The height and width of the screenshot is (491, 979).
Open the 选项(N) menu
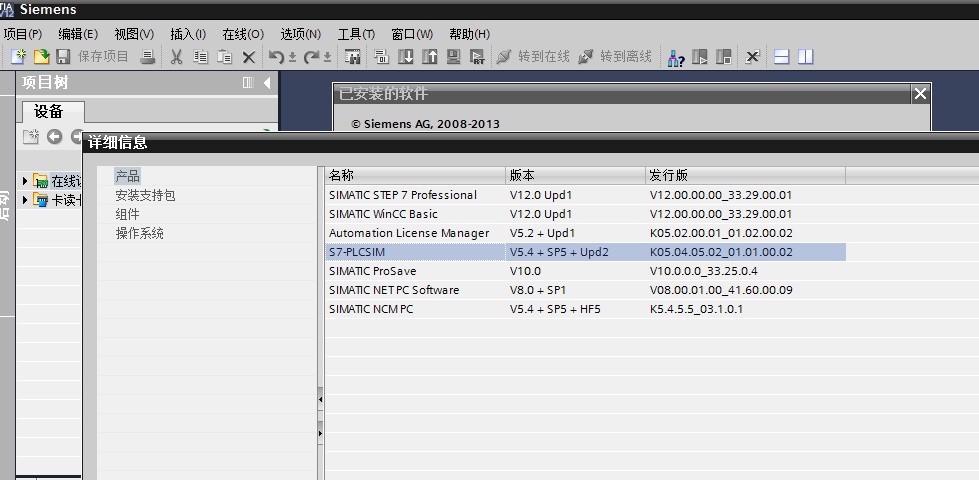pos(300,34)
